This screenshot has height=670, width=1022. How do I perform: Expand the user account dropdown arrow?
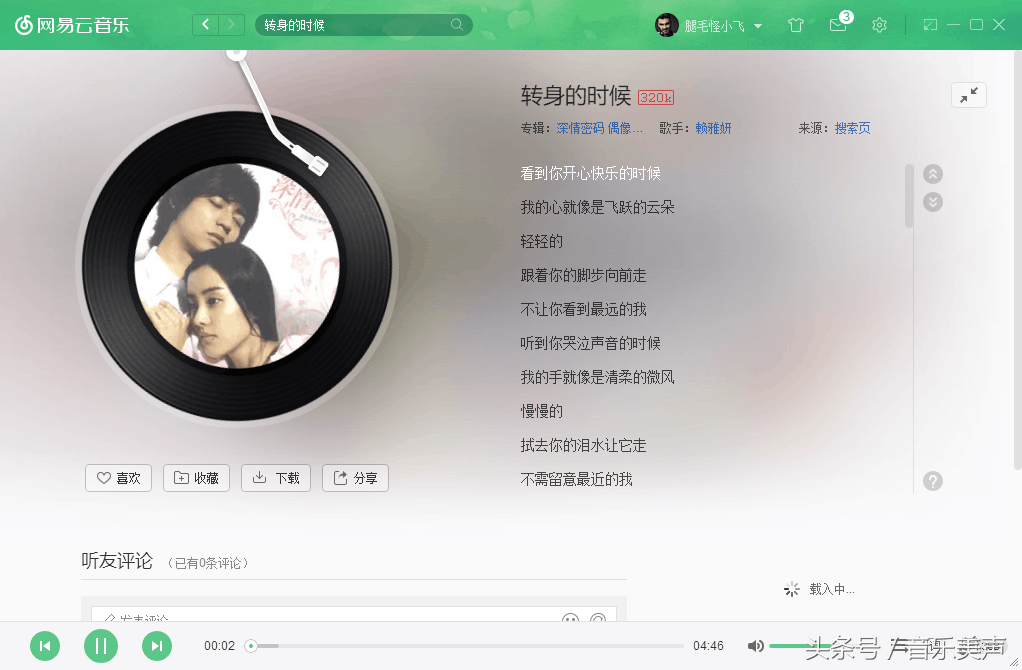tap(758, 26)
